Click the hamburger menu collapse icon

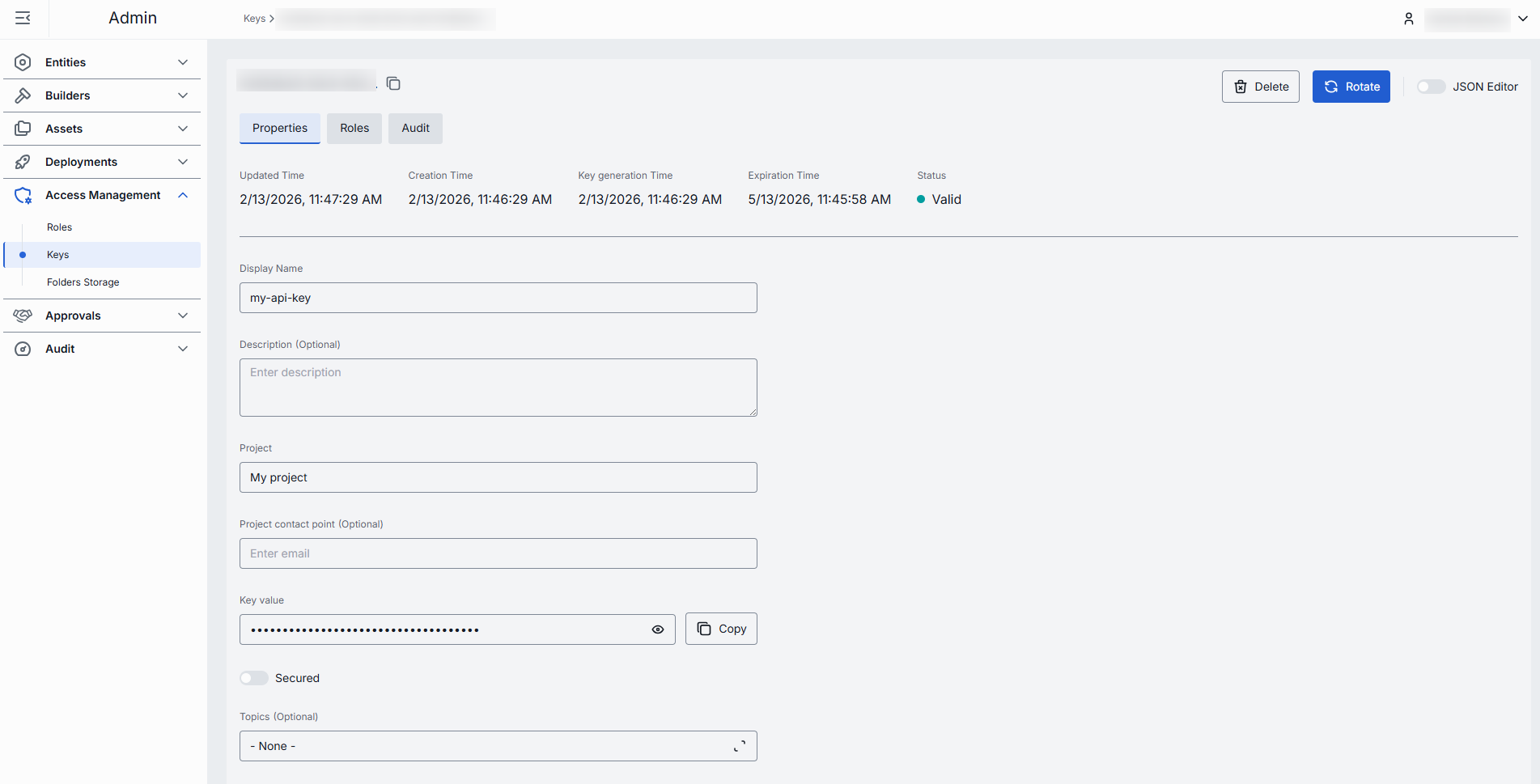point(23,18)
